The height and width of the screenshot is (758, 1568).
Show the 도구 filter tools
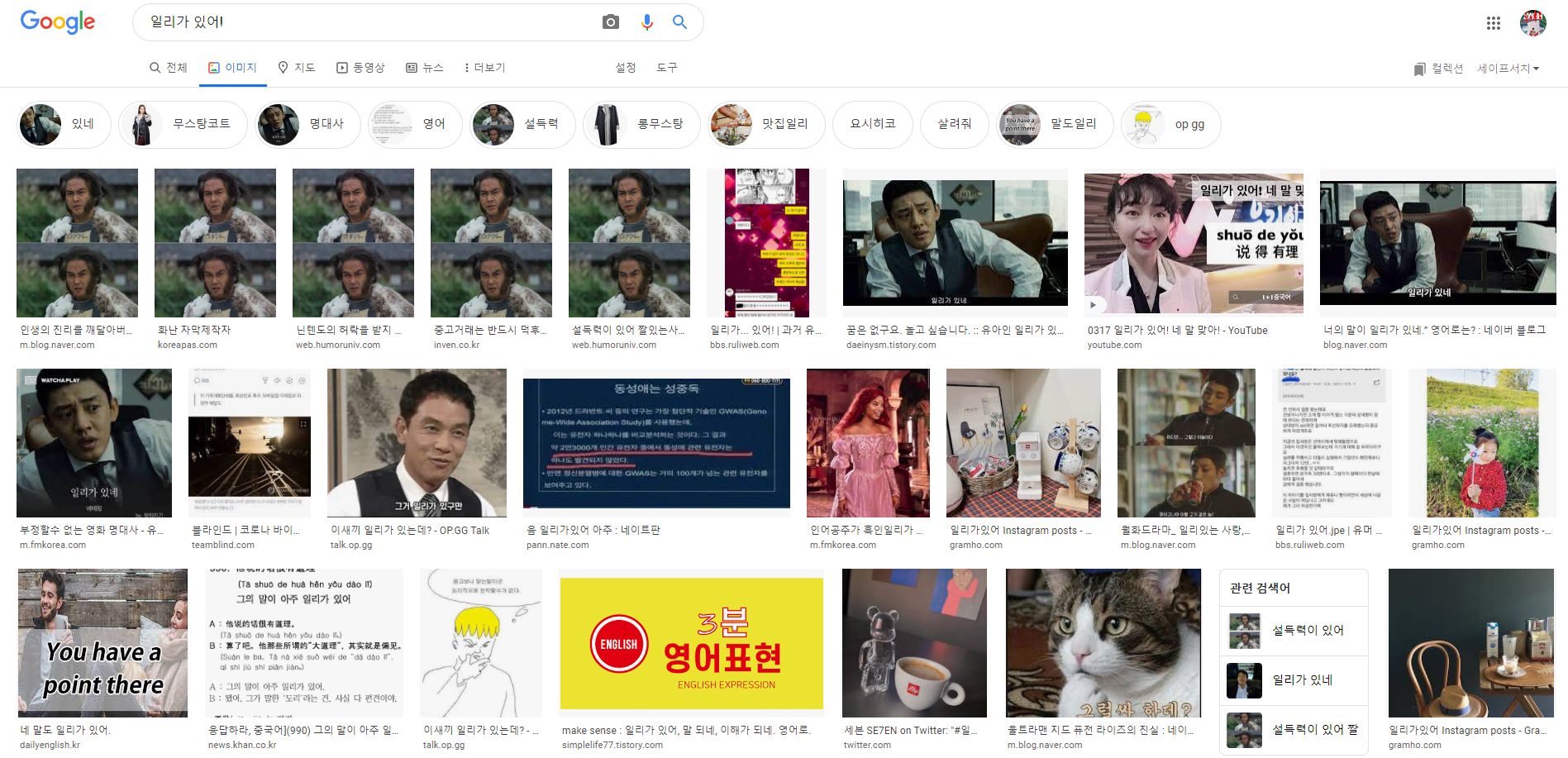pos(667,68)
